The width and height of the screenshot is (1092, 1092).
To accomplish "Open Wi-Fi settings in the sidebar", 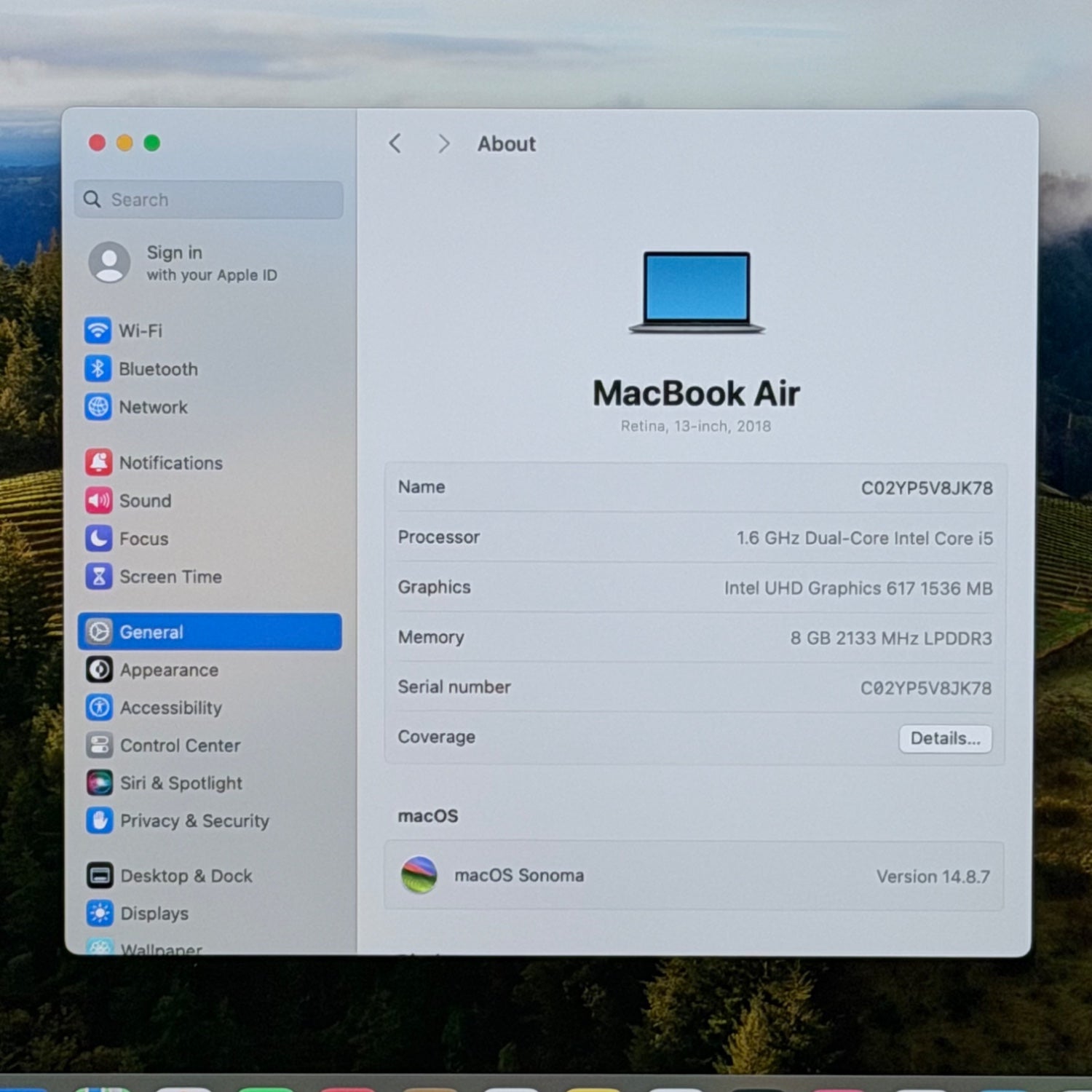I will click(124, 331).
